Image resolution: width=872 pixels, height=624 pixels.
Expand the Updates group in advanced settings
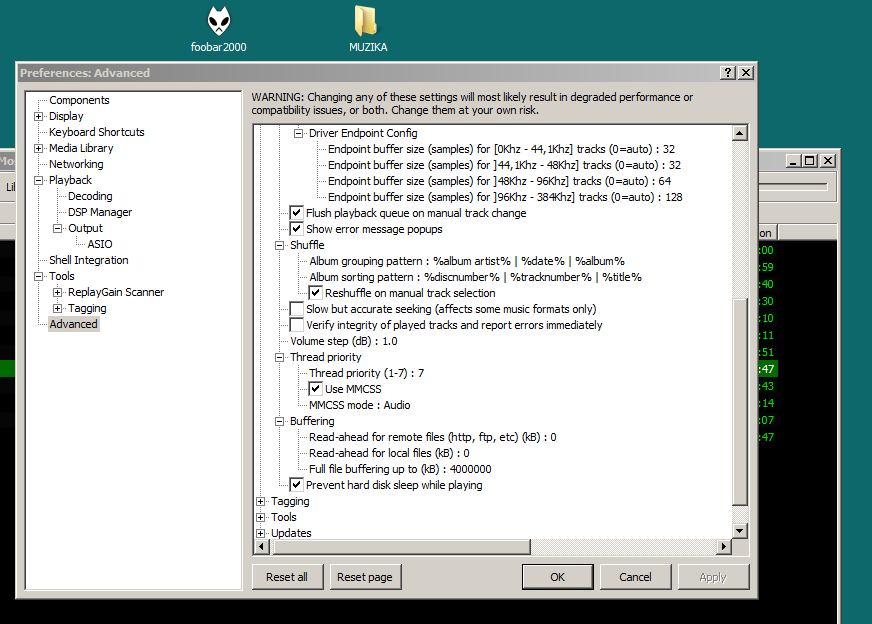tap(261, 533)
